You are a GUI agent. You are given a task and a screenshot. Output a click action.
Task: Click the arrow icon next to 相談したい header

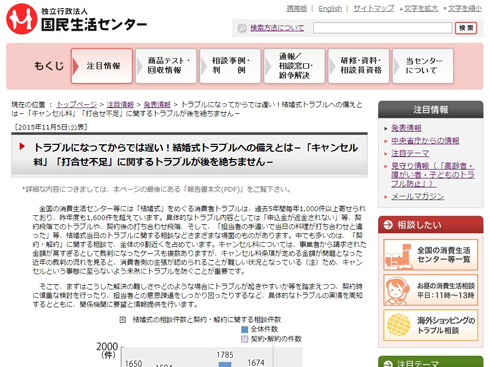(388, 225)
